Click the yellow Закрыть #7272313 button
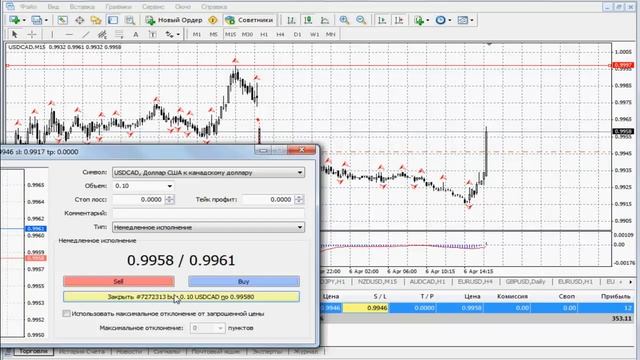The height and width of the screenshot is (360, 640). (x=181, y=297)
